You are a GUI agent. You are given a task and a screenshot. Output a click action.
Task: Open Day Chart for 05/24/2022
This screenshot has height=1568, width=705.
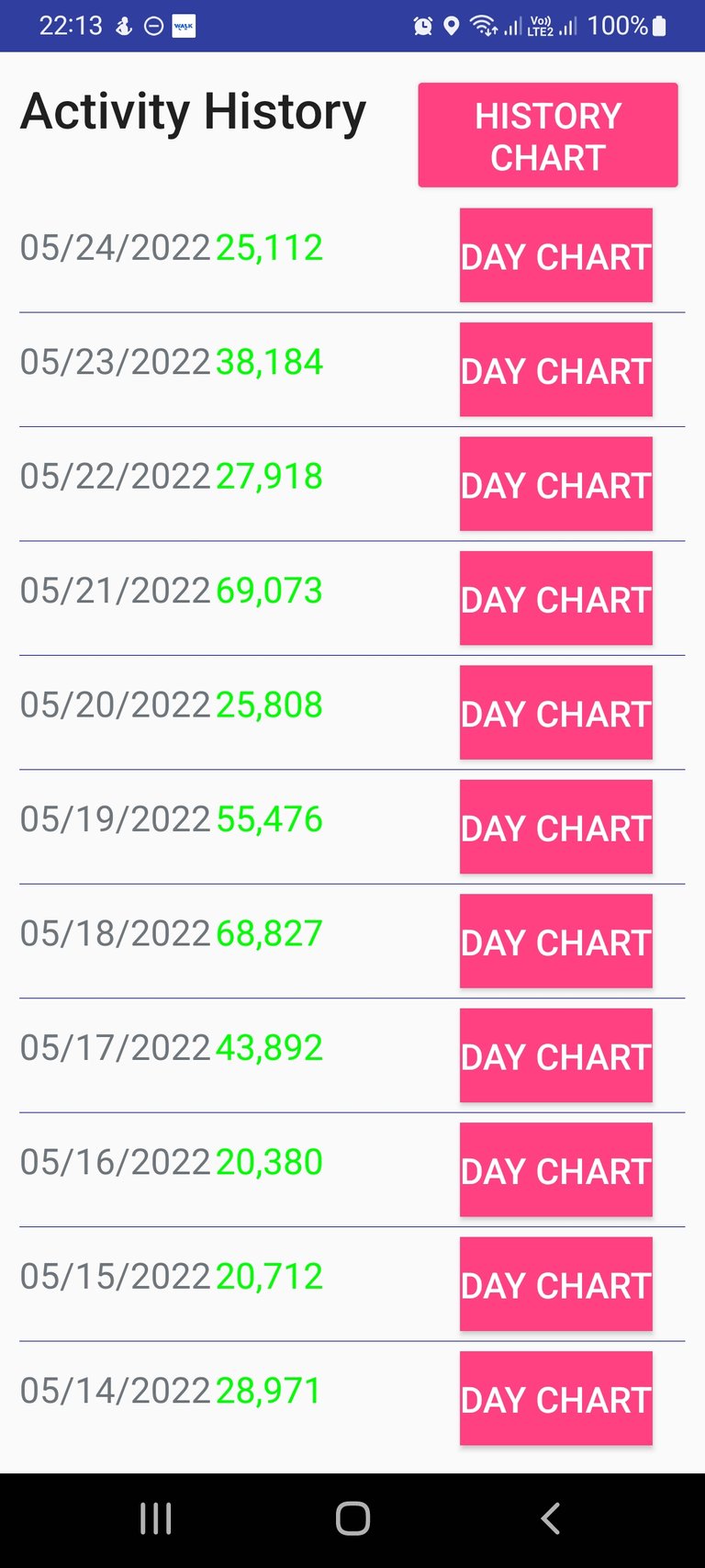pos(555,255)
